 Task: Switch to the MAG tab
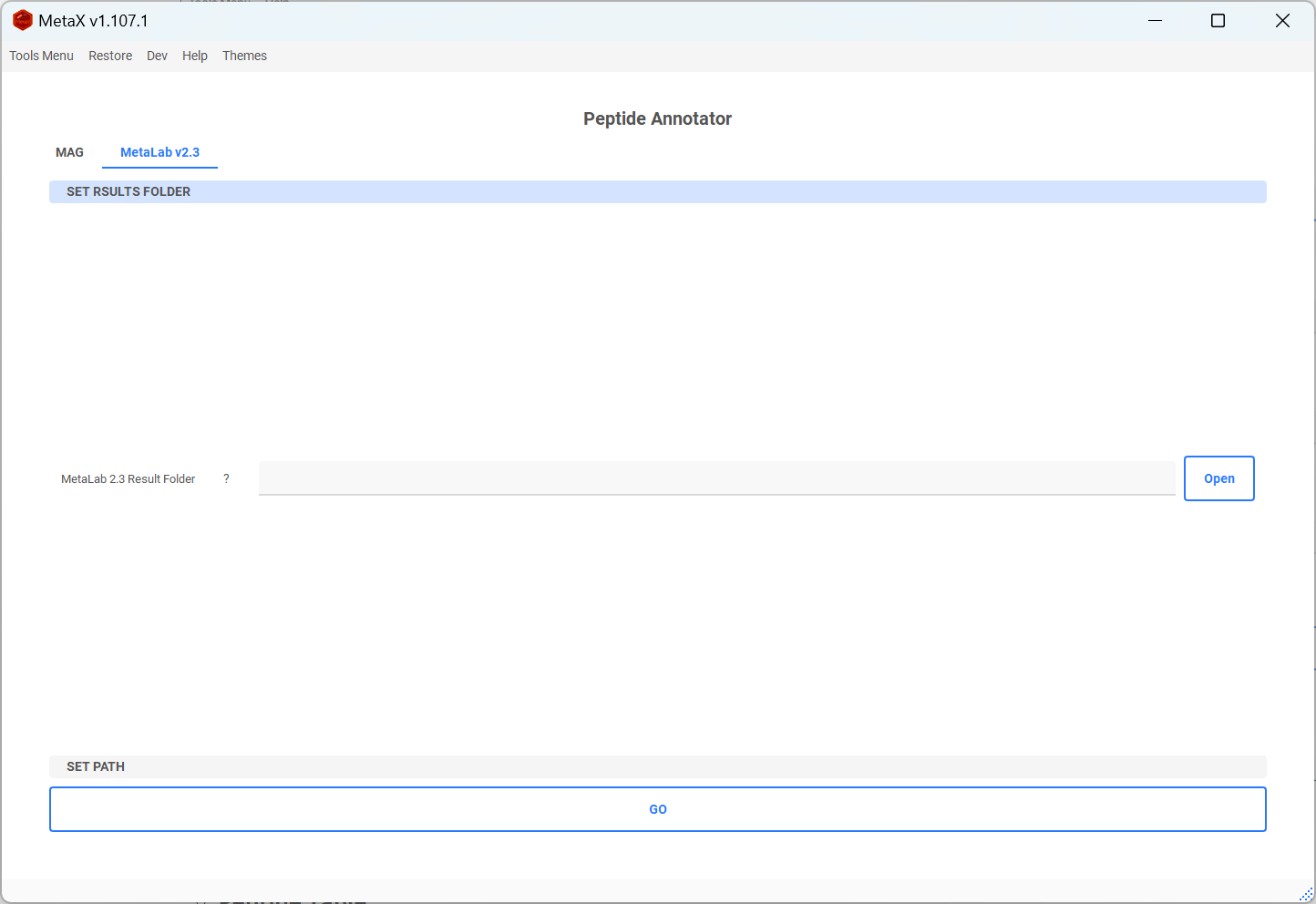coord(69,152)
